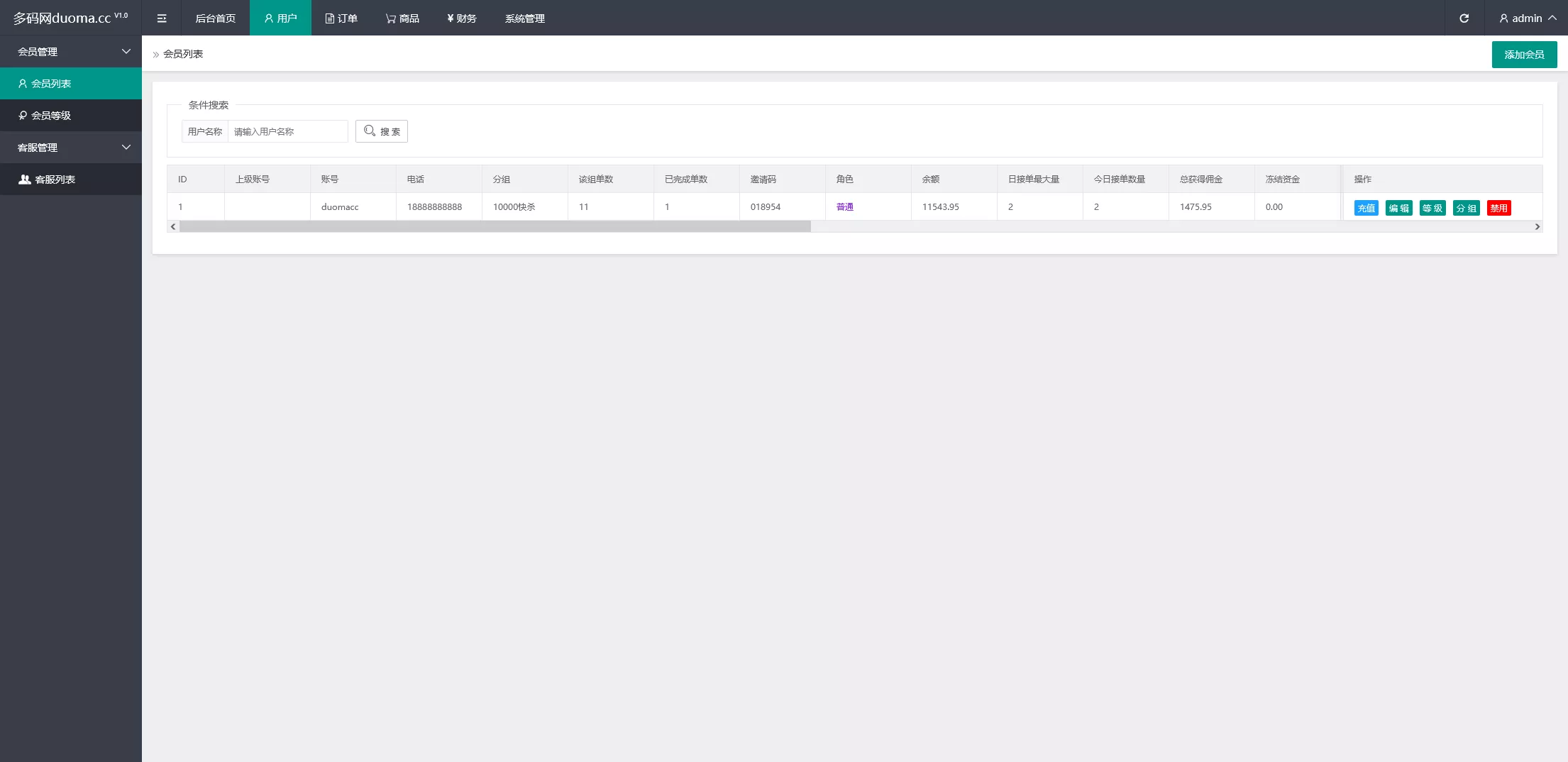The height and width of the screenshot is (762, 1568).
Task: Open the admin user dropdown
Action: click(x=1527, y=18)
